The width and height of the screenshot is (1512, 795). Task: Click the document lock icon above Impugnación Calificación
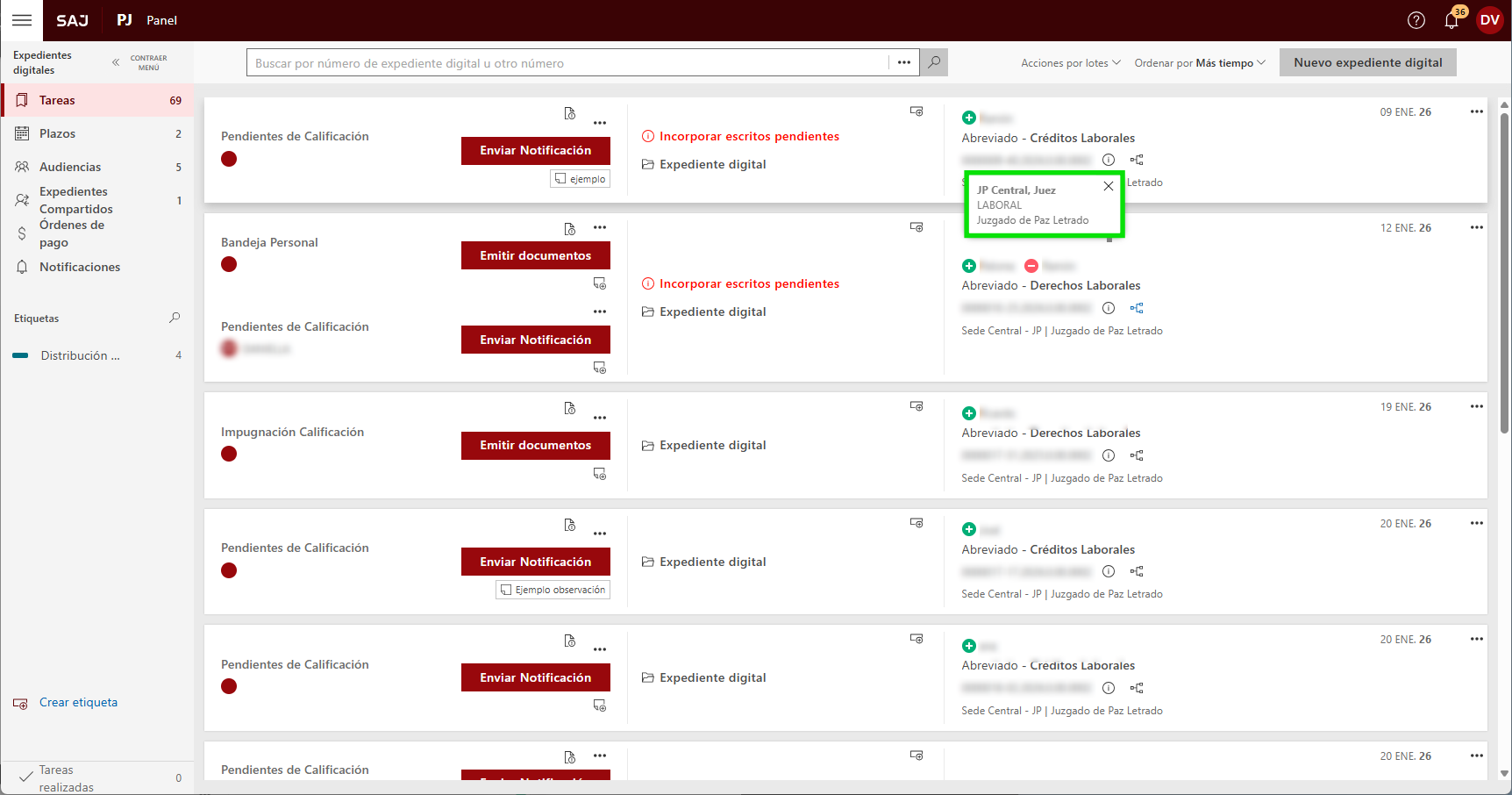569,408
